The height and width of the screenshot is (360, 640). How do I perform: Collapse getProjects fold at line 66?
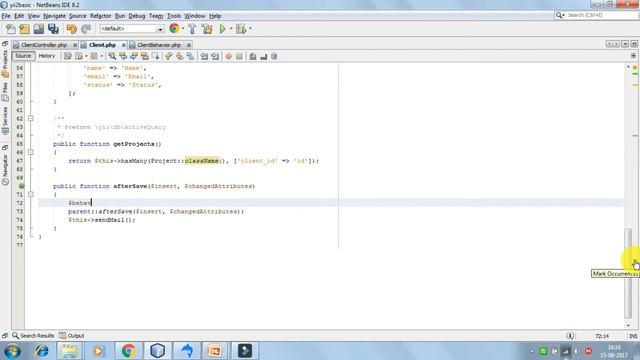31,152
